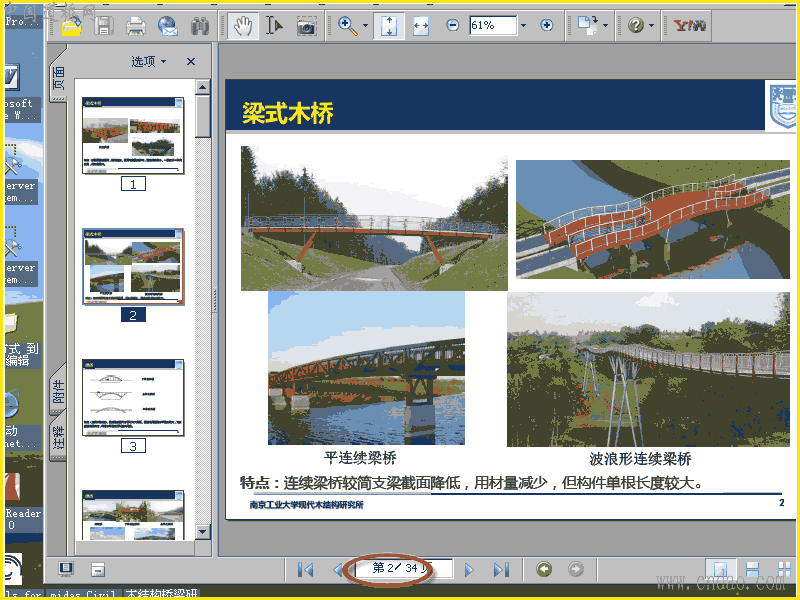Screen dimensions: 800x600
Task: Zoom in with the plus button
Action: click(546, 25)
